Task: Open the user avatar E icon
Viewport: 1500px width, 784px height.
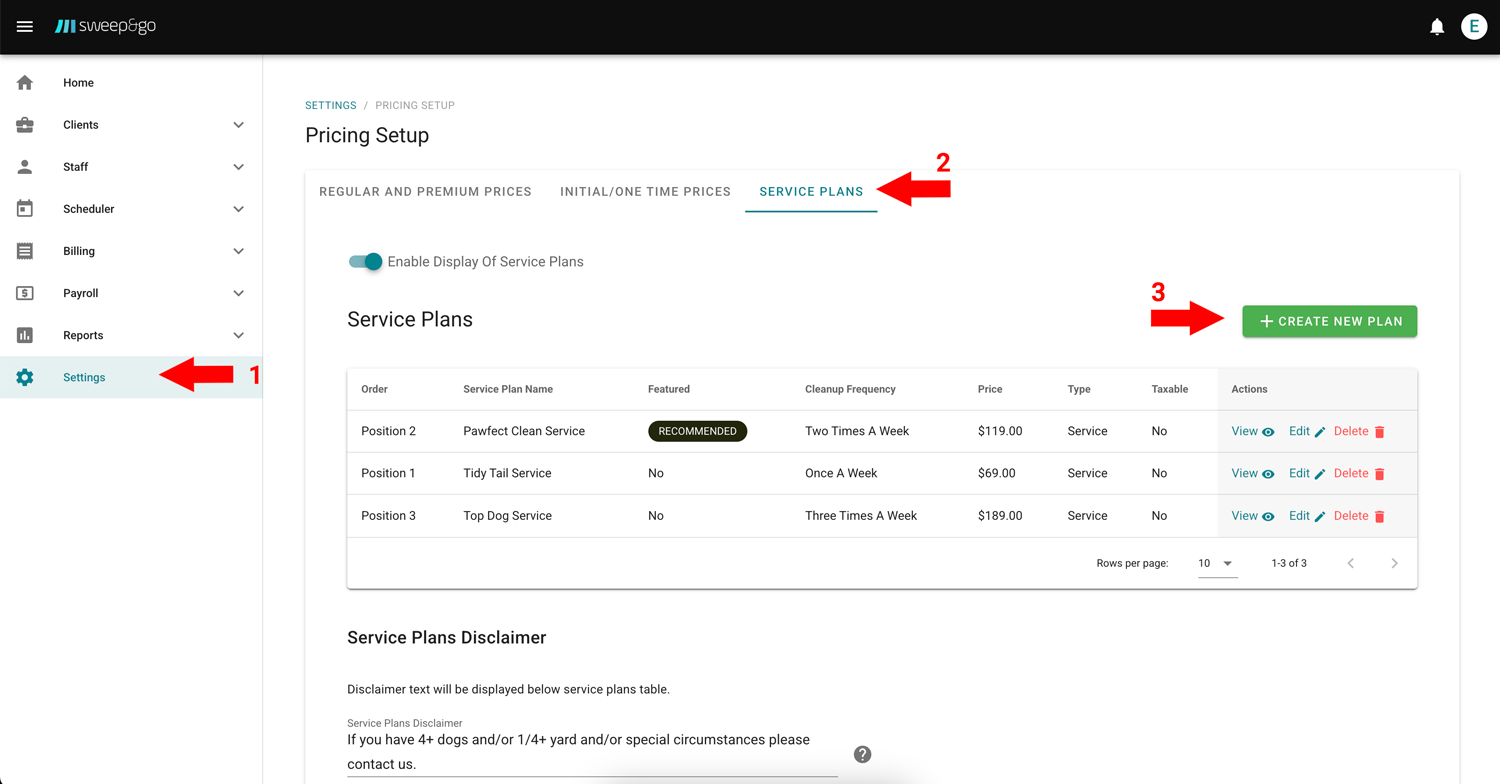Action: pyautogui.click(x=1473, y=27)
